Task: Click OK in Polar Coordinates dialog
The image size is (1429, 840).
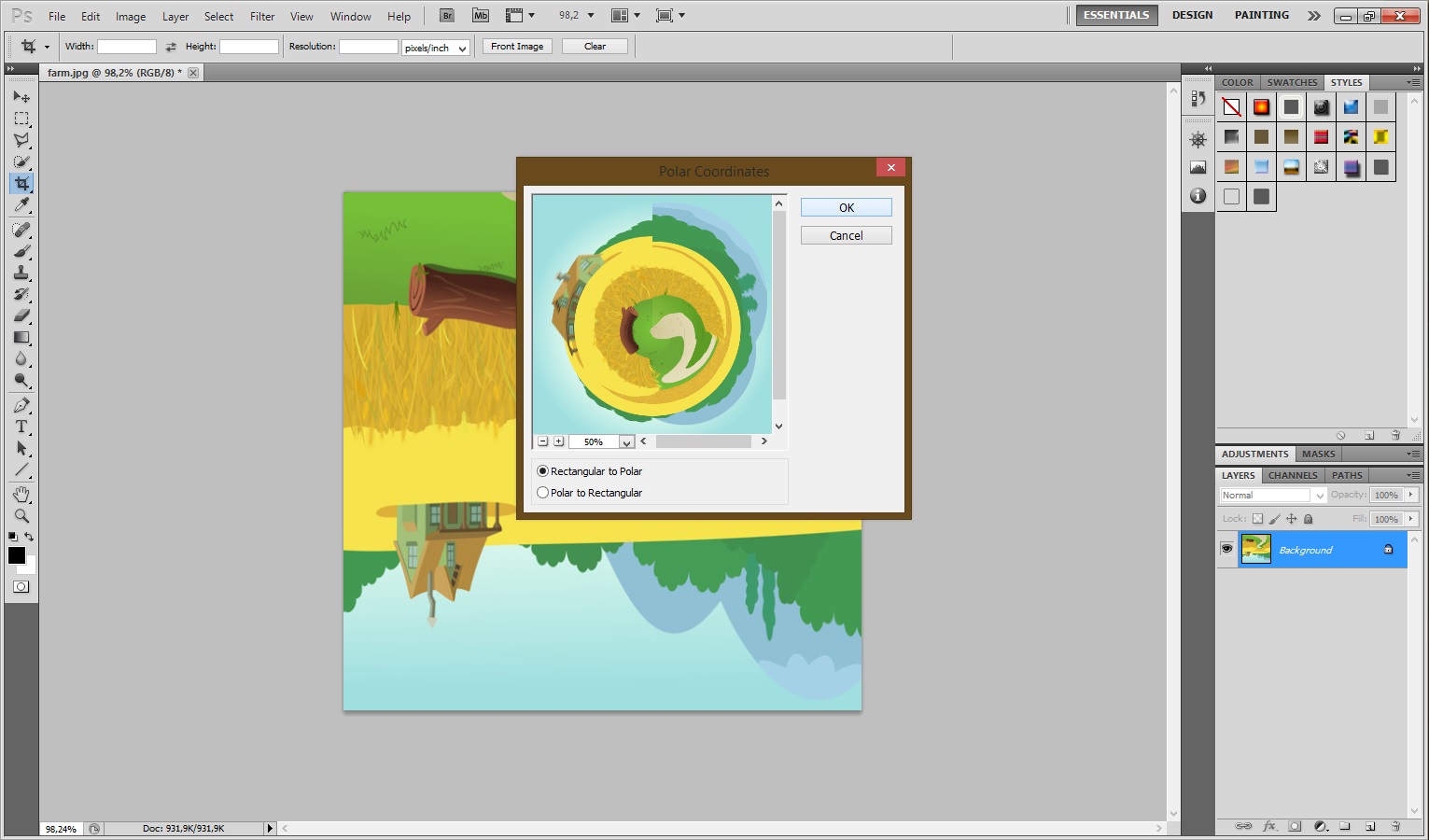Action: tap(846, 207)
